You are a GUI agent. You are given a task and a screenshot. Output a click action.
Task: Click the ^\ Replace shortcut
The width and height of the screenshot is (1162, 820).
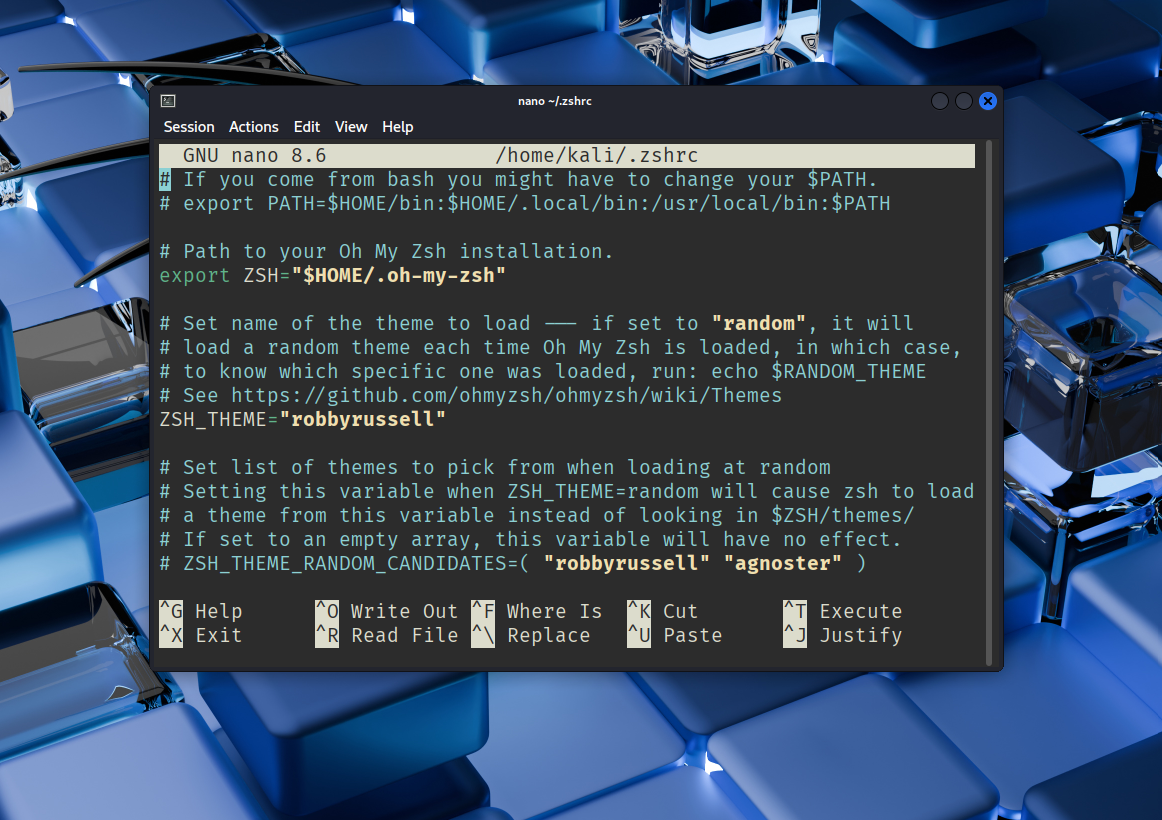pos(531,636)
